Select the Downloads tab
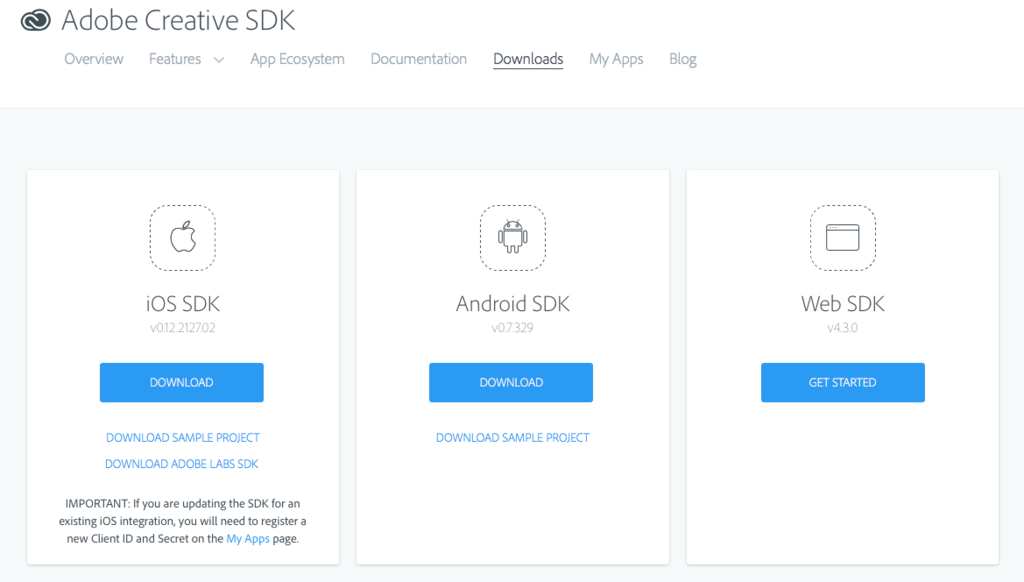Image resolution: width=1024 pixels, height=582 pixels. pyautogui.click(x=528, y=59)
